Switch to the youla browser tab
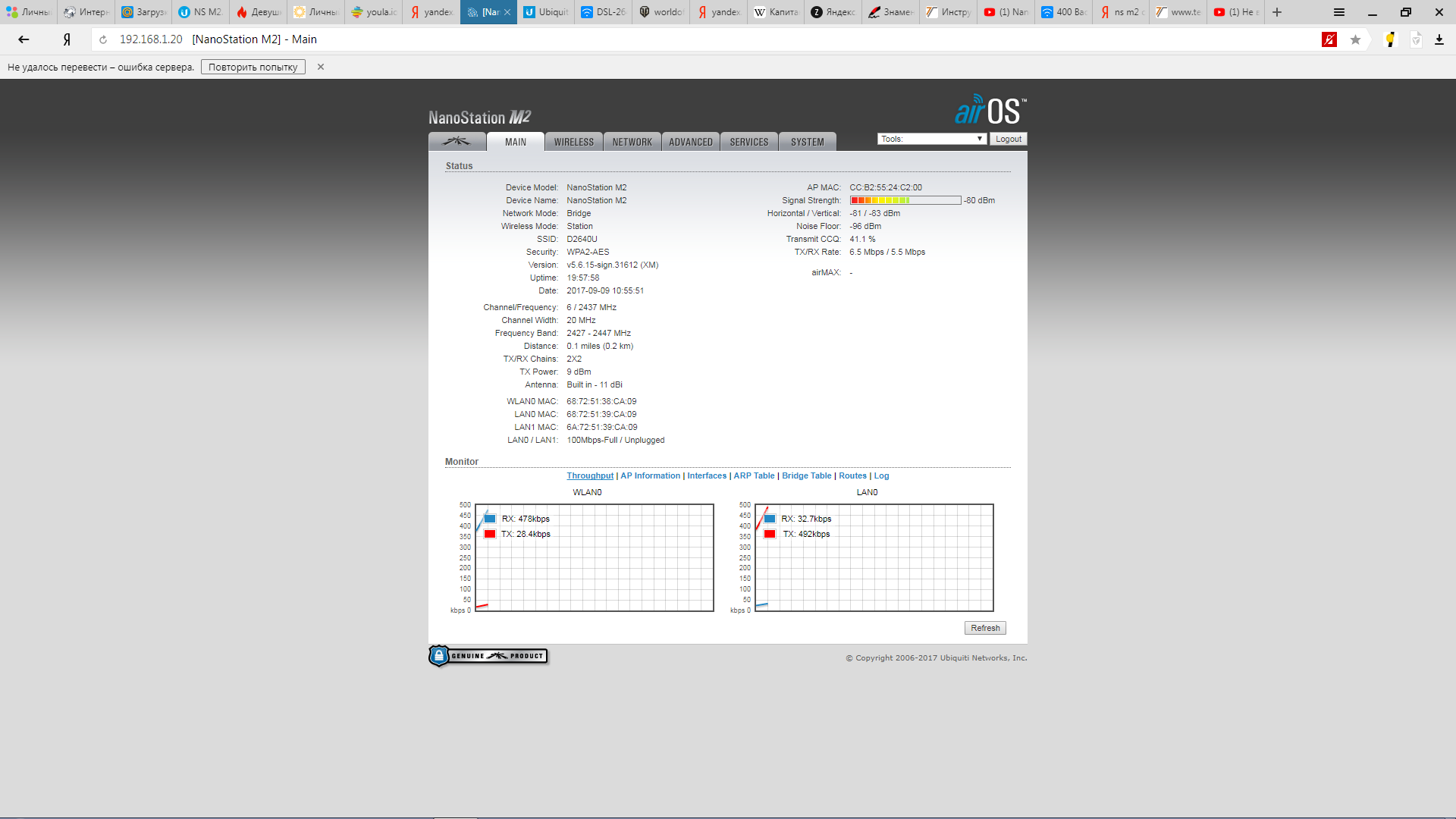This screenshot has height=819, width=1456. 374,12
